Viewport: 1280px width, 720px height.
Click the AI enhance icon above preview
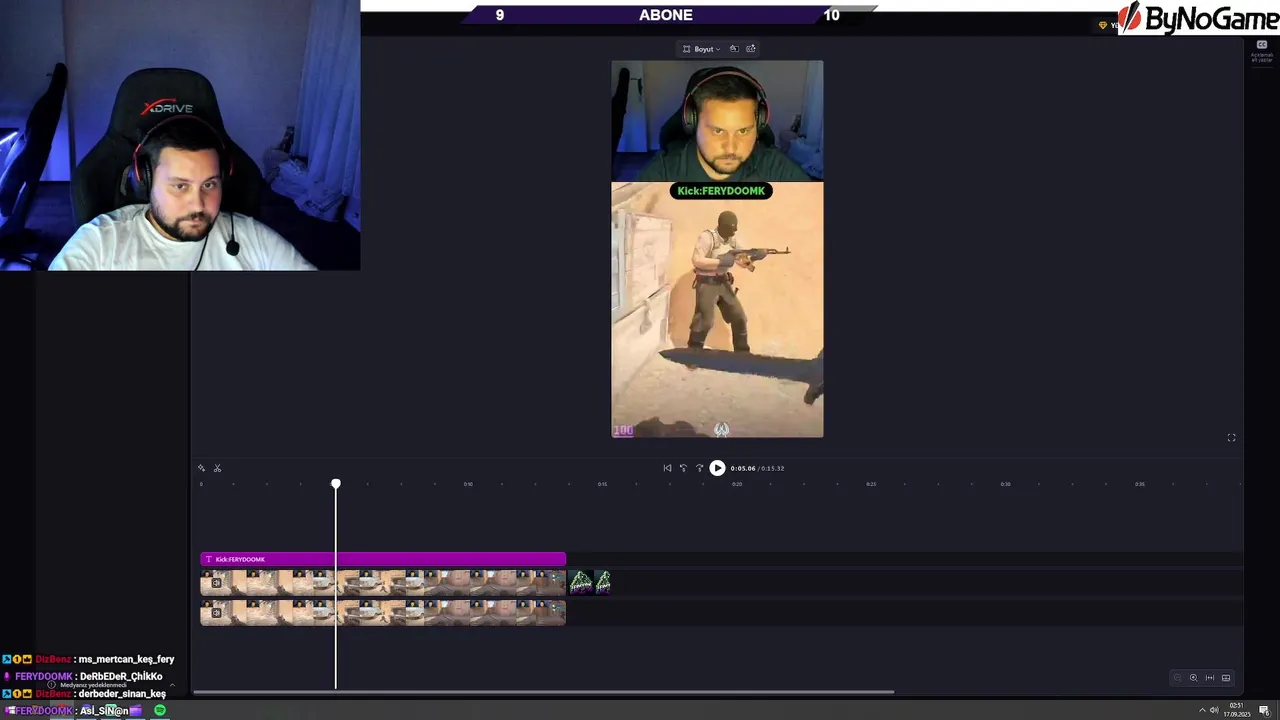(751, 49)
